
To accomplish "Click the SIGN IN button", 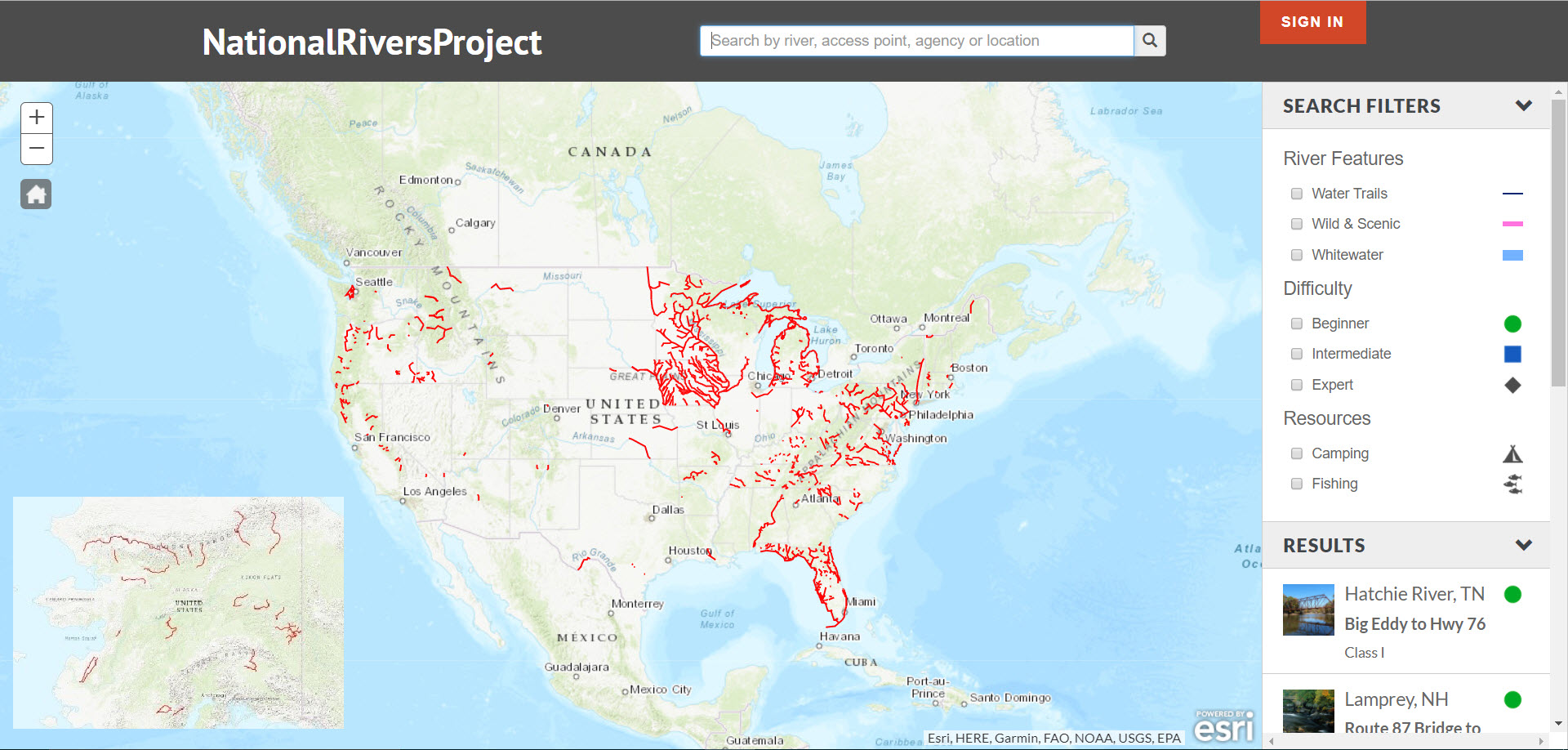I will [x=1312, y=22].
